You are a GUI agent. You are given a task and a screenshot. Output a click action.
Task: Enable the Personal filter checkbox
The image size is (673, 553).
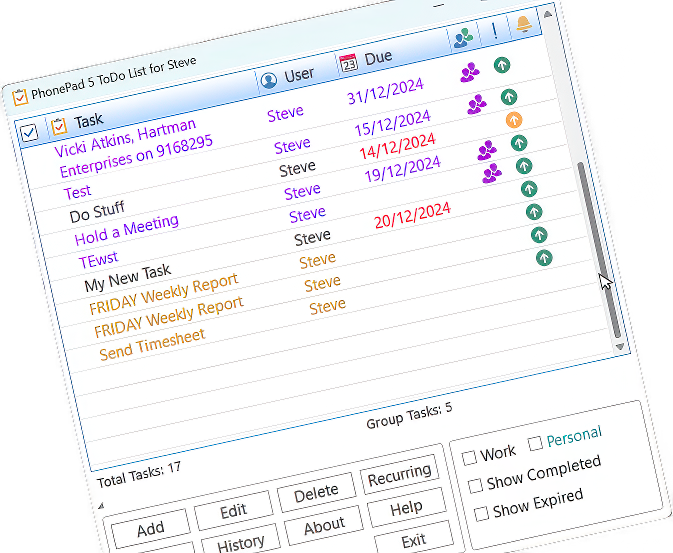(x=535, y=443)
